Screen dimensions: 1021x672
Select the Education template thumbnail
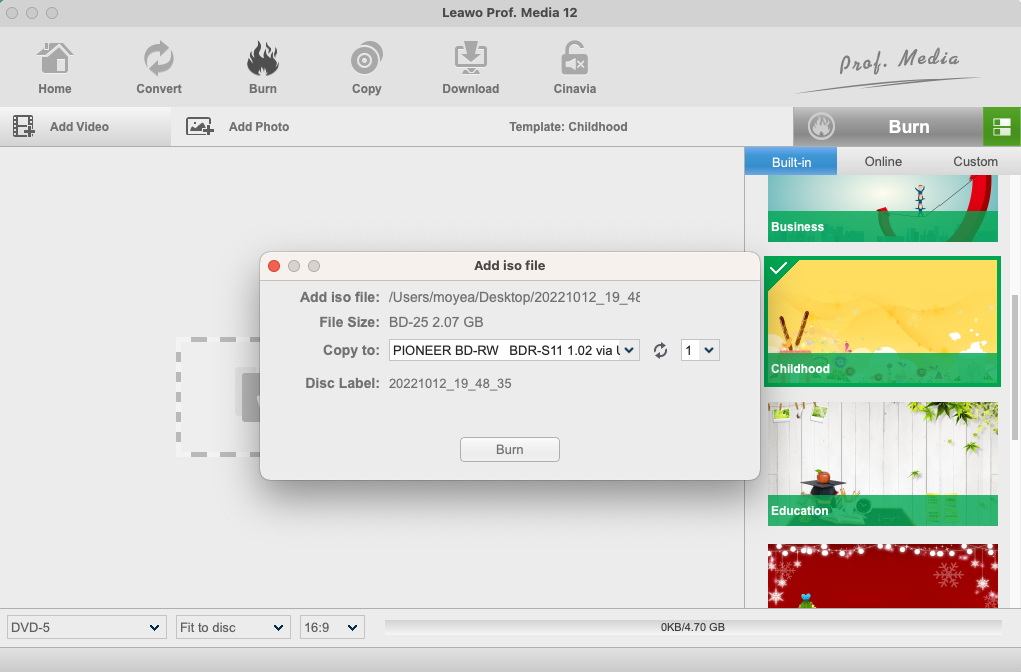click(x=883, y=463)
